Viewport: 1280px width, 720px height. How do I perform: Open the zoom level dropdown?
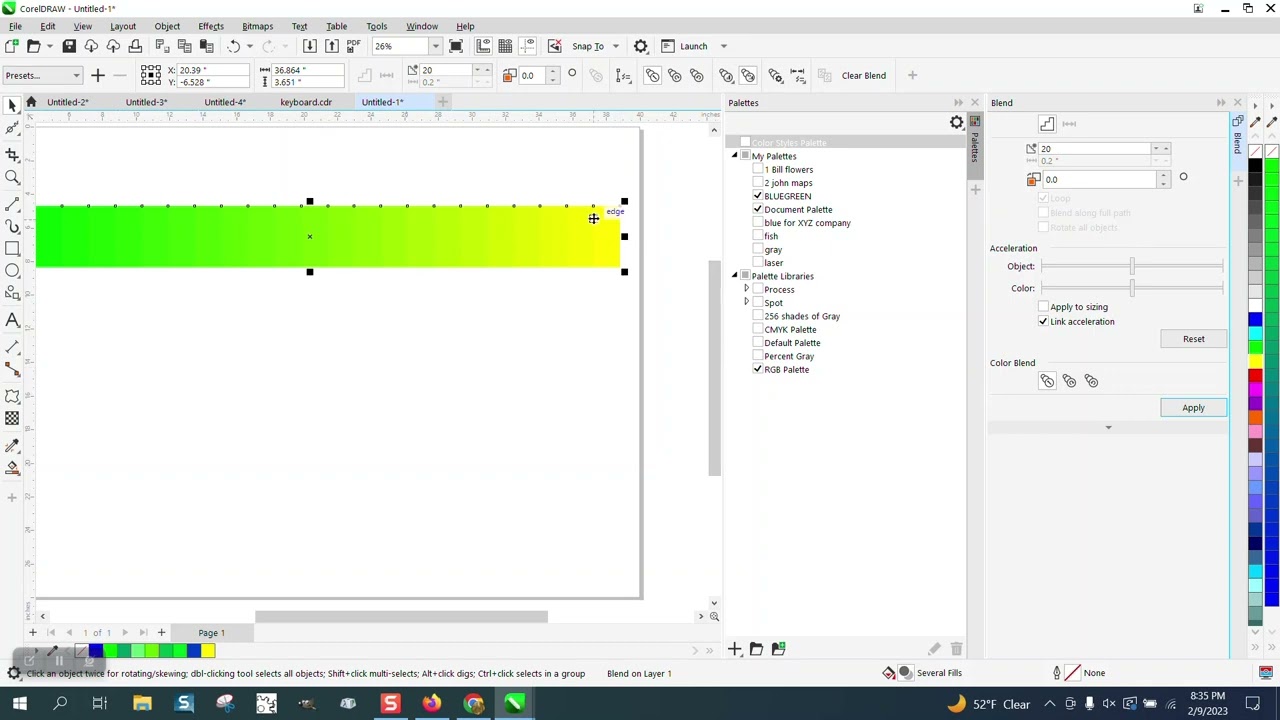(435, 46)
